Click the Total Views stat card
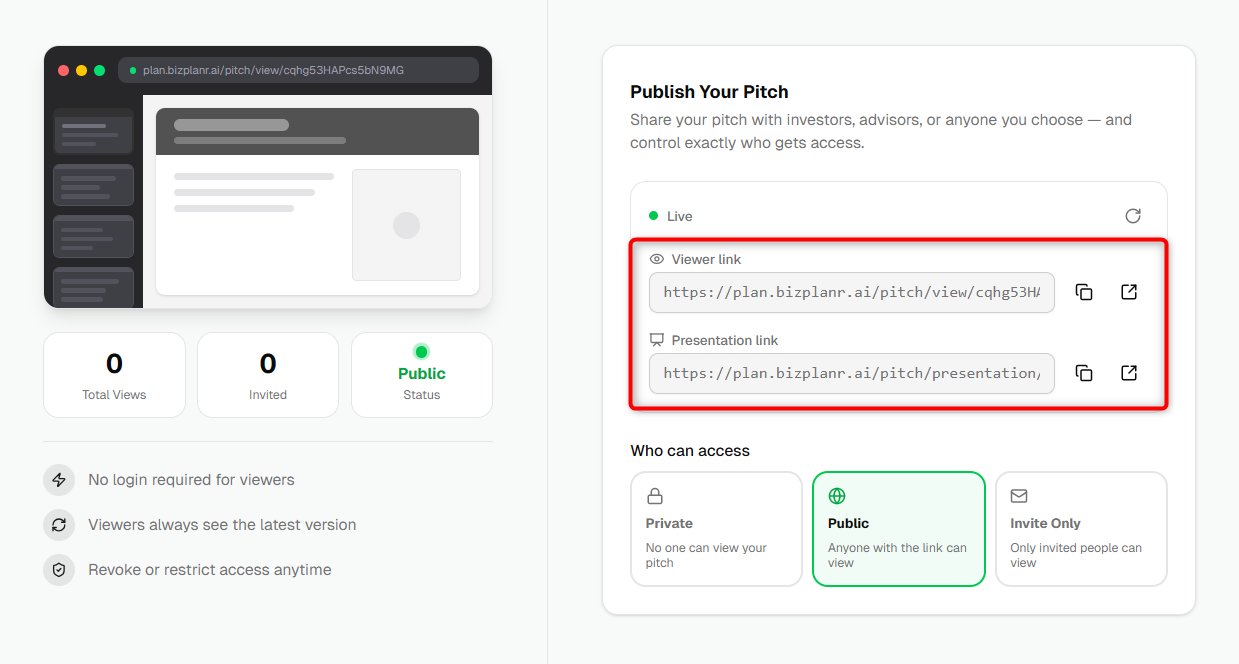The image size is (1239, 664). (x=114, y=375)
